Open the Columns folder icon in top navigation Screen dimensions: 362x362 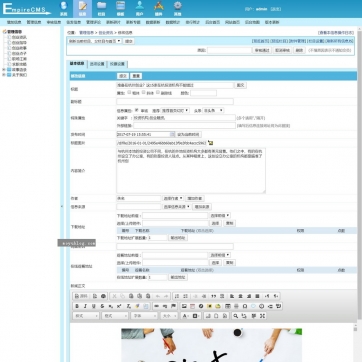101,6
